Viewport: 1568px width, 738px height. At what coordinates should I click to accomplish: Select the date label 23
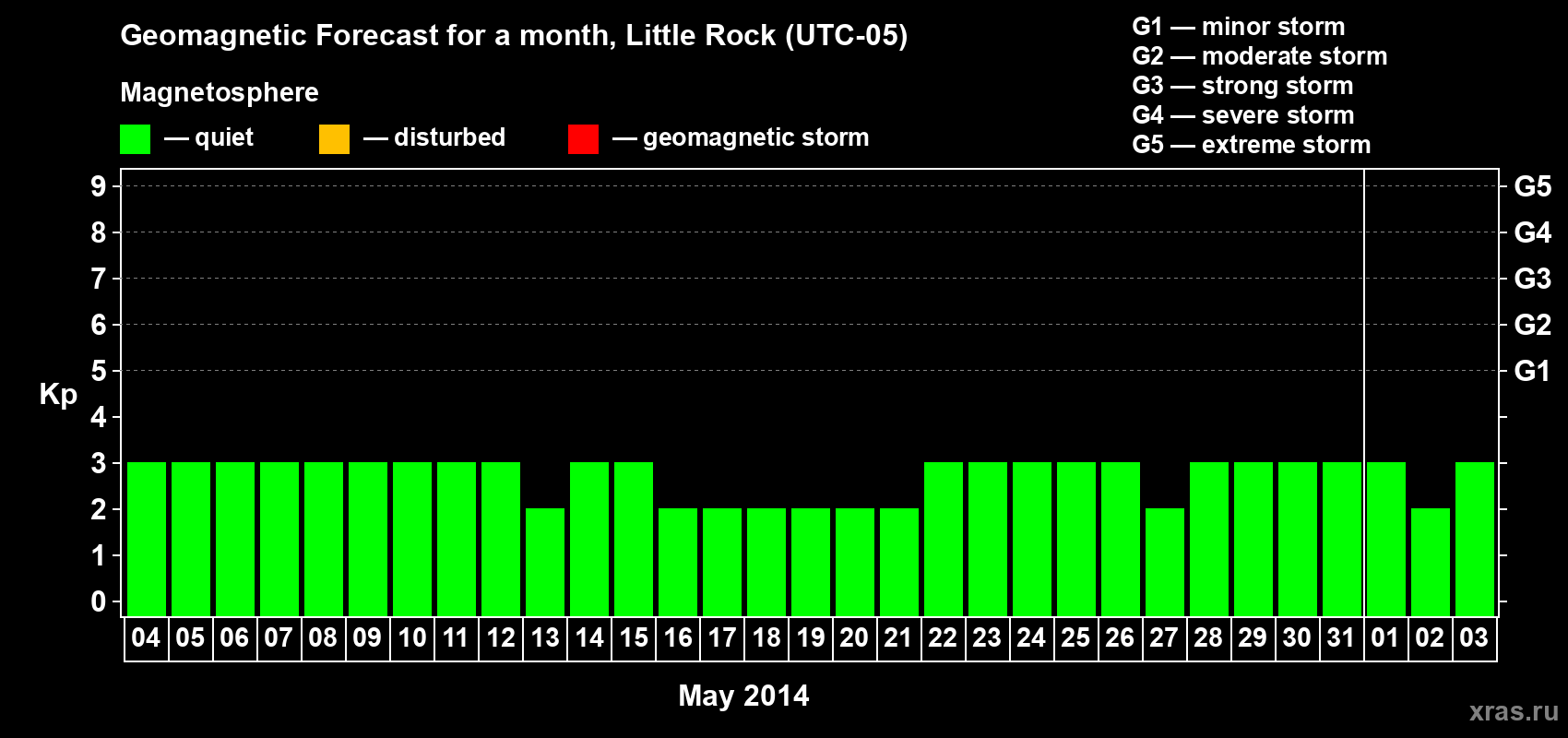click(987, 637)
